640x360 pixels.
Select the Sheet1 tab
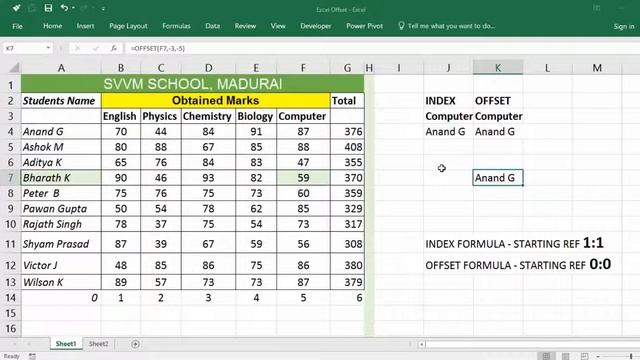click(66, 344)
